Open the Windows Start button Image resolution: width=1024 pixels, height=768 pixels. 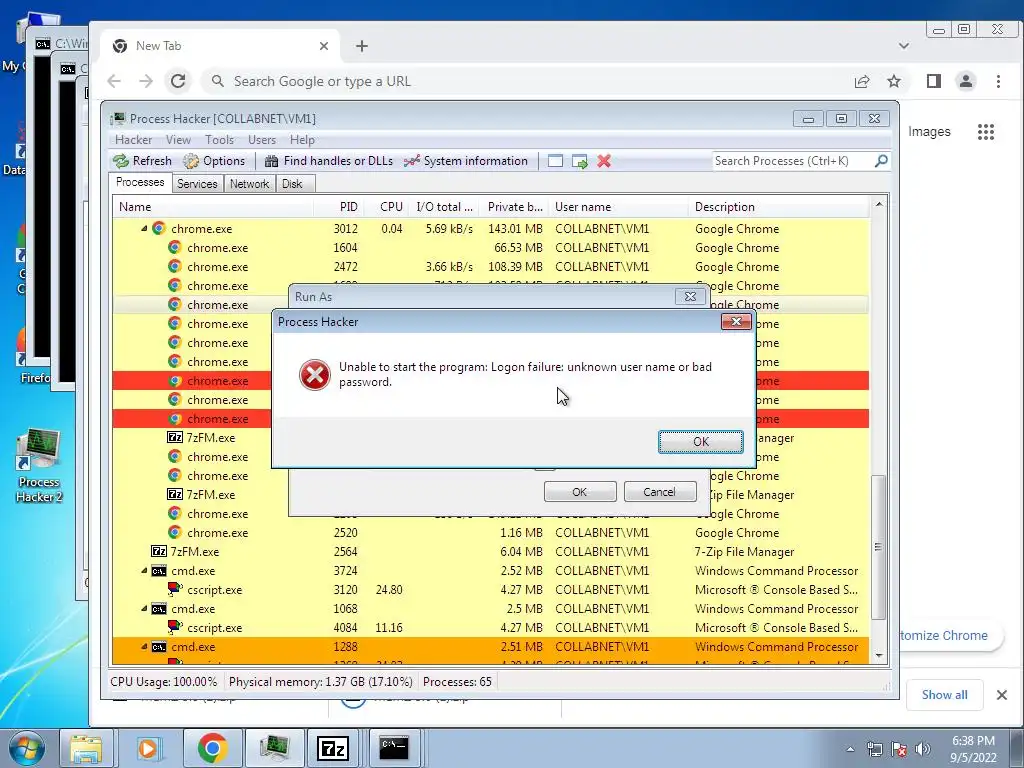click(x=27, y=748)
